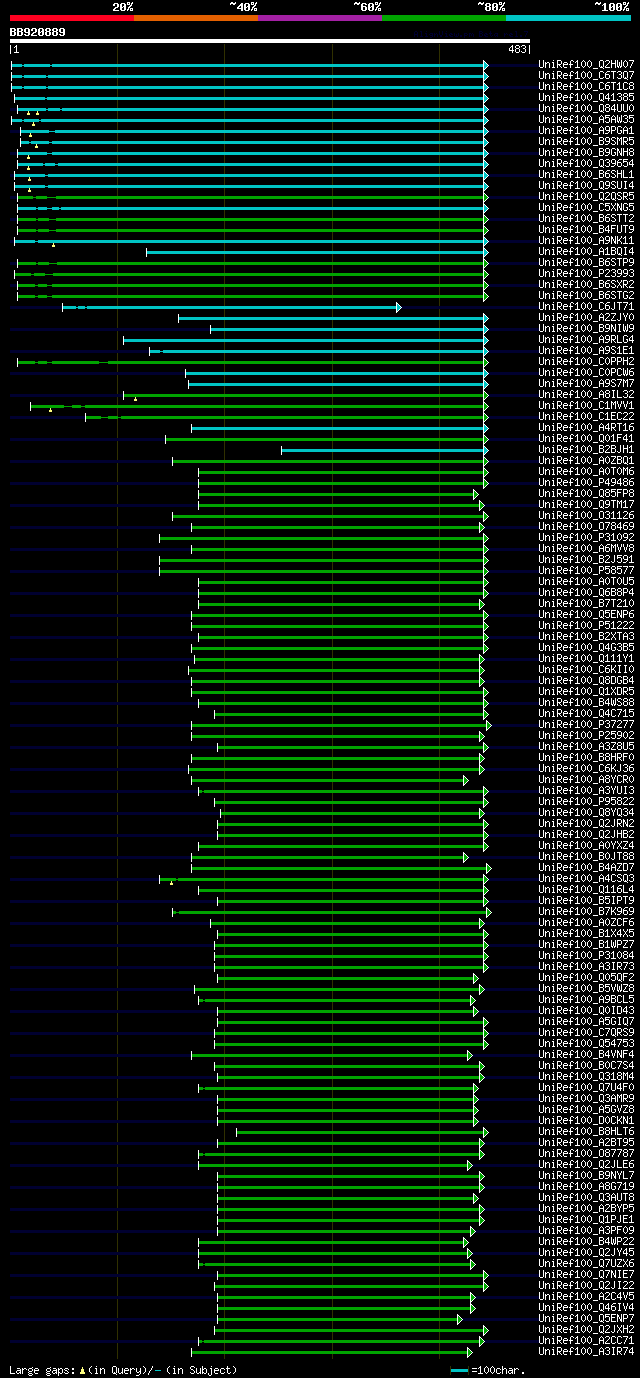Select the UniRef100_A9NK11 label

click(x=586, y=240)
